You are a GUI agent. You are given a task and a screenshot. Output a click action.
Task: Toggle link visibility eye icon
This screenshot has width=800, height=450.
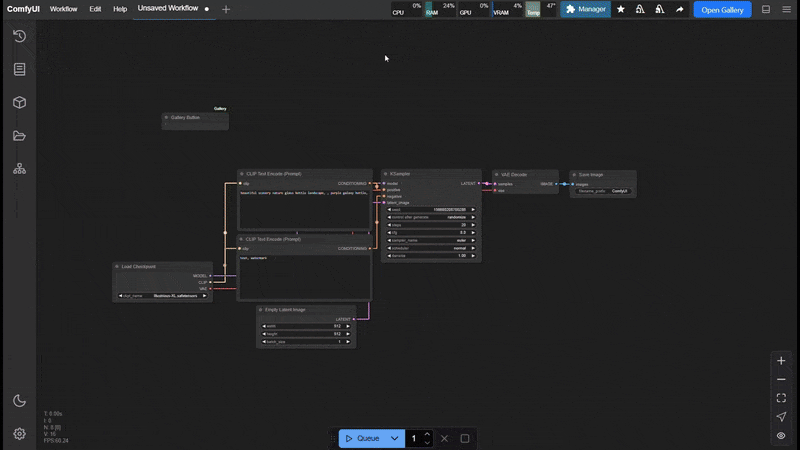781,436
